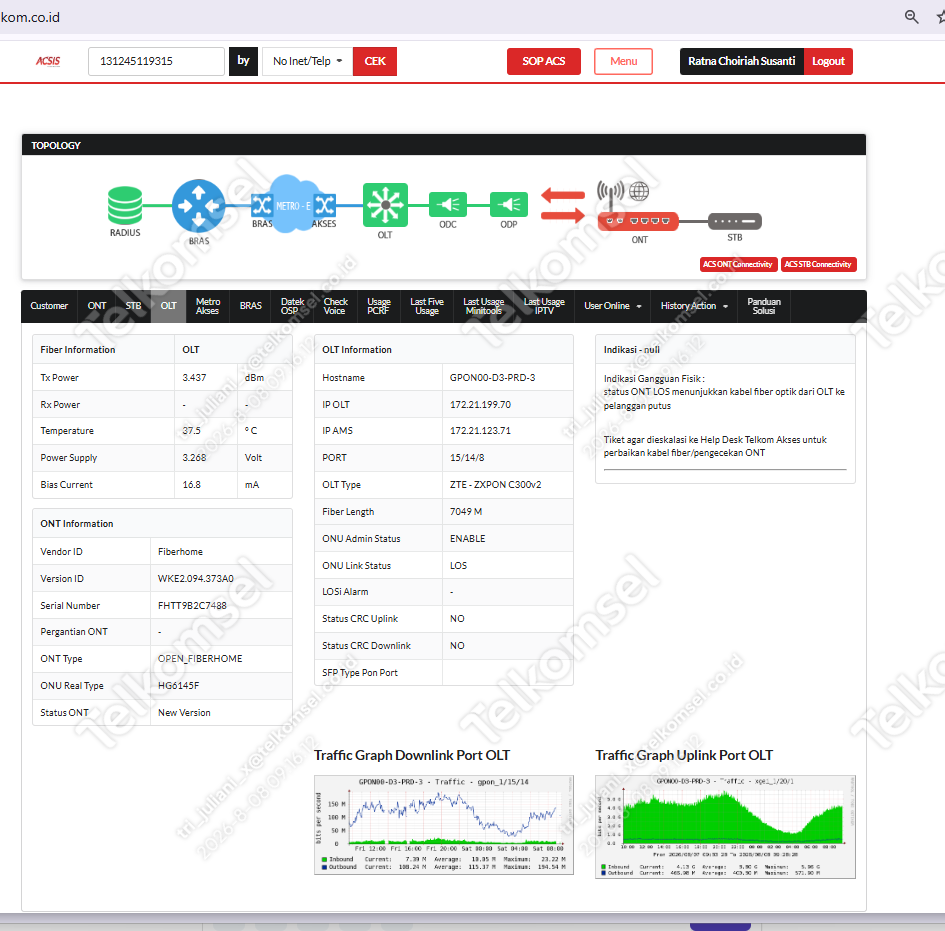Click the ODC node icon

point(448,205)
